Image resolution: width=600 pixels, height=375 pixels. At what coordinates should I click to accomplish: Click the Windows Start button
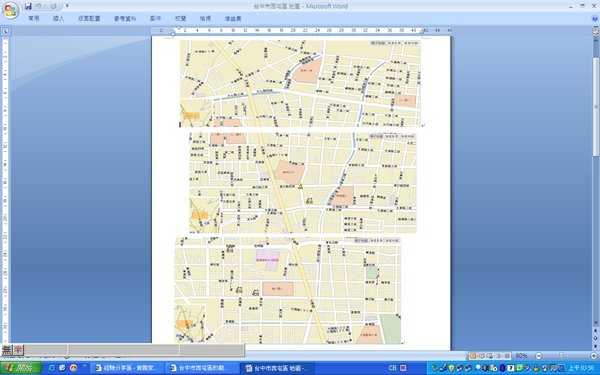[x=21, y=368]
